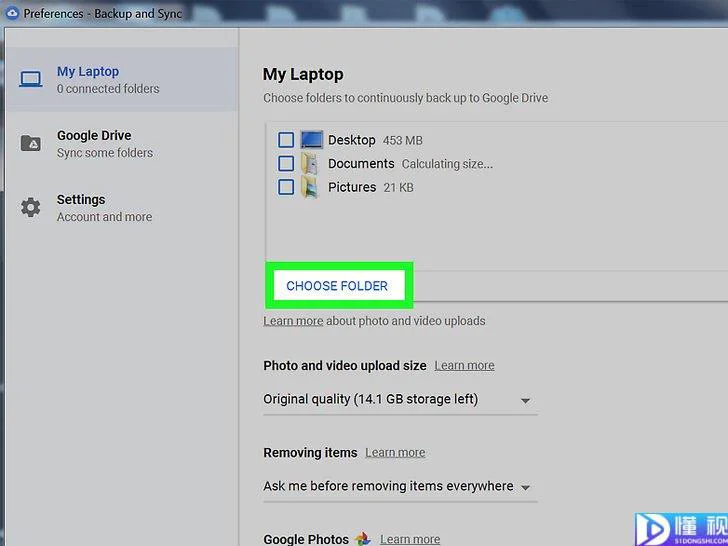Click the Documents folder icon in list
Viewport: 728px width, 546px height.
click(310, 163)
